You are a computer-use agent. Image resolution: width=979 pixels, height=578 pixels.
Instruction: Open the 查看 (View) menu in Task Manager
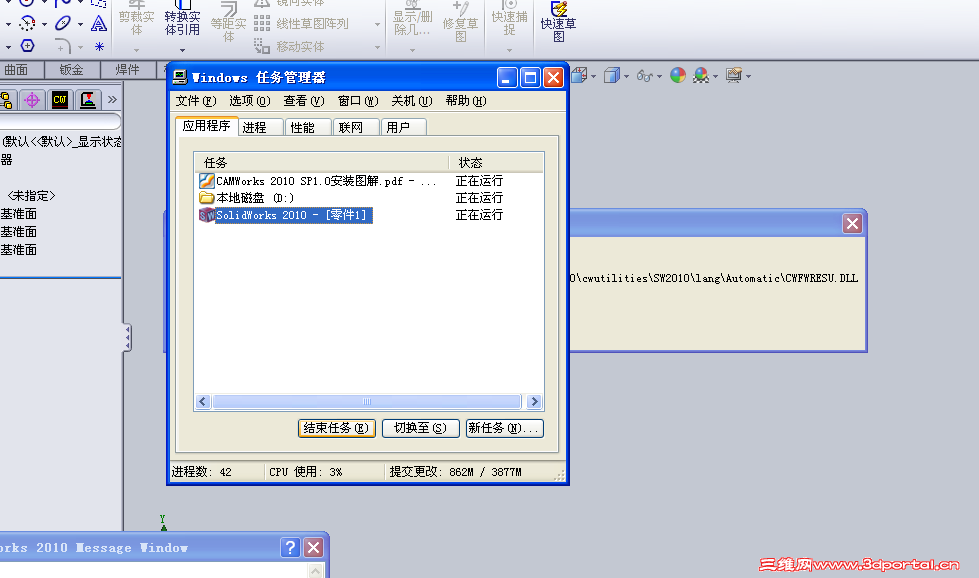pyautogui.click(x=301, y=100)
